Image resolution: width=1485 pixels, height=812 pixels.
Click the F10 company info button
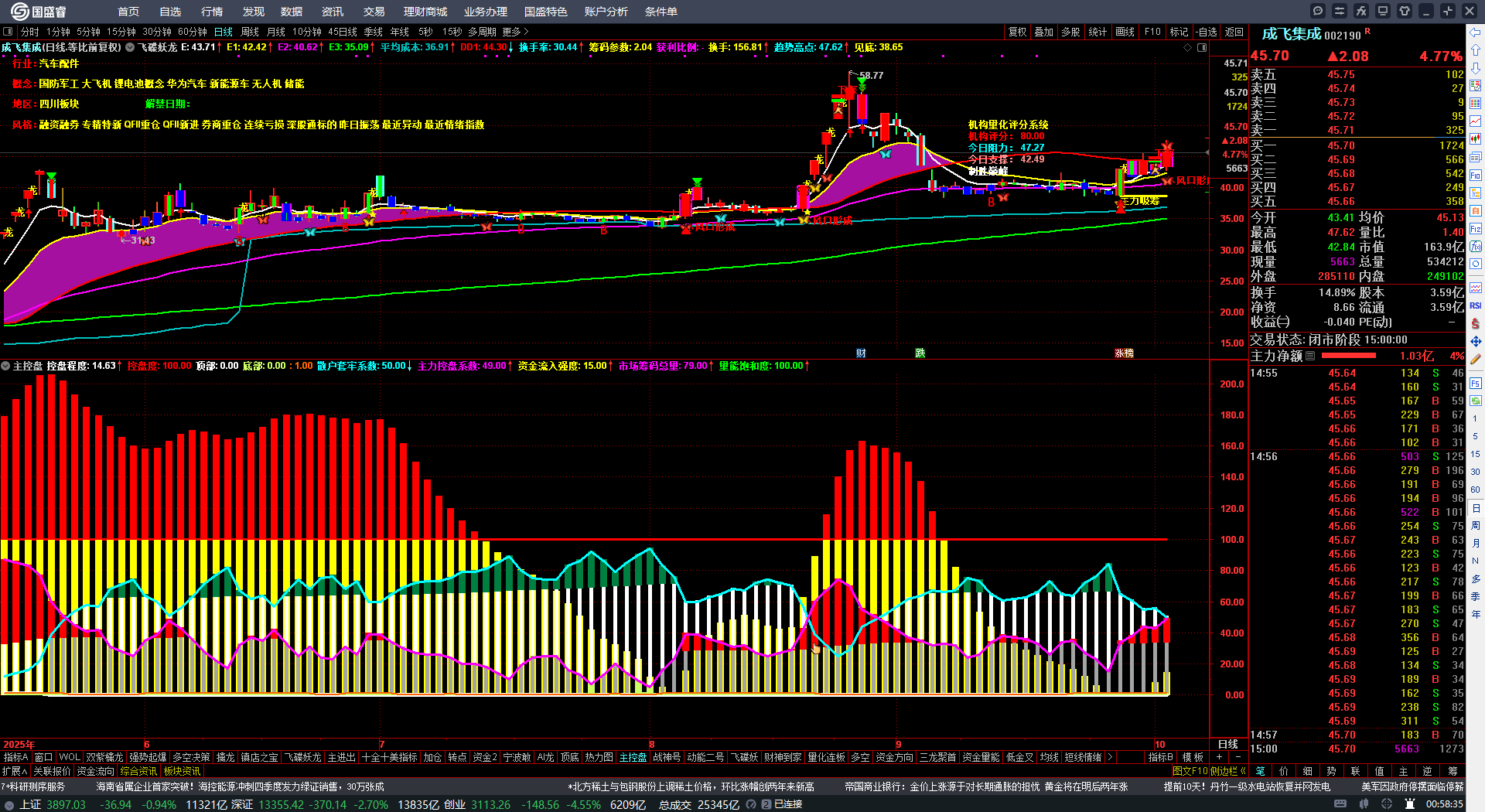coord(1152,32)
